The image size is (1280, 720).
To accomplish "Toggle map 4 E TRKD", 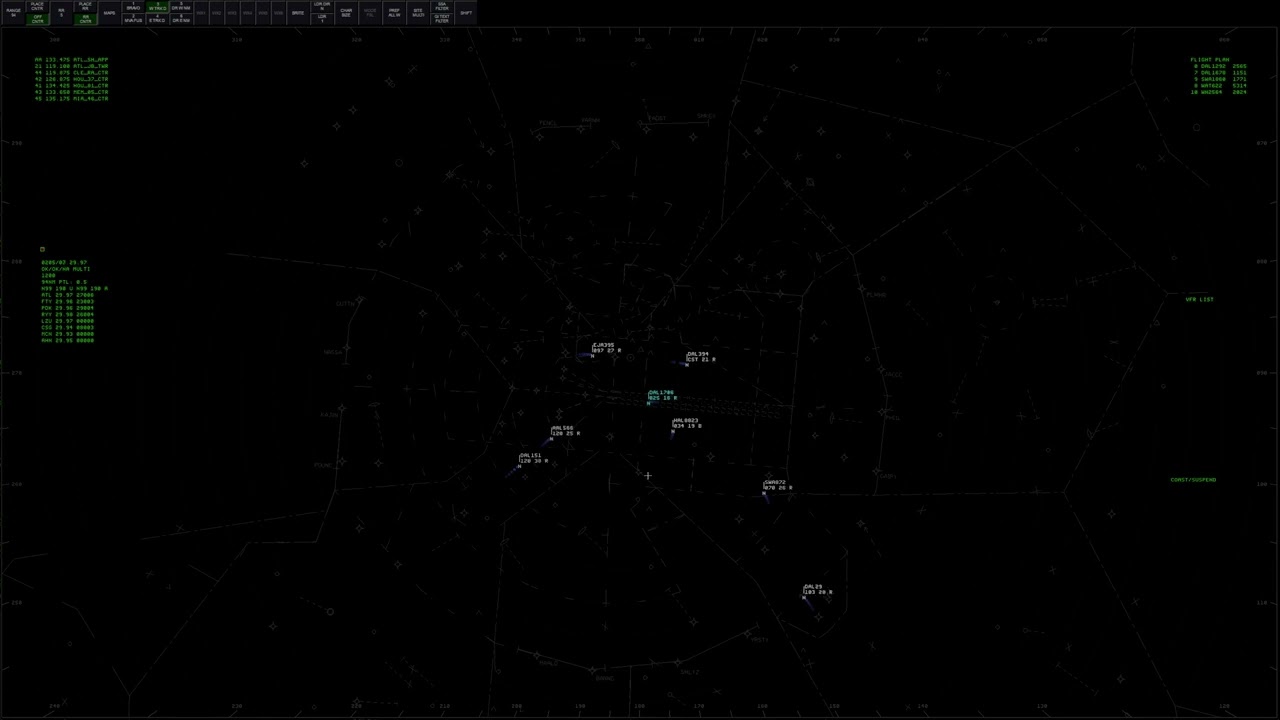I will point(157,18).
